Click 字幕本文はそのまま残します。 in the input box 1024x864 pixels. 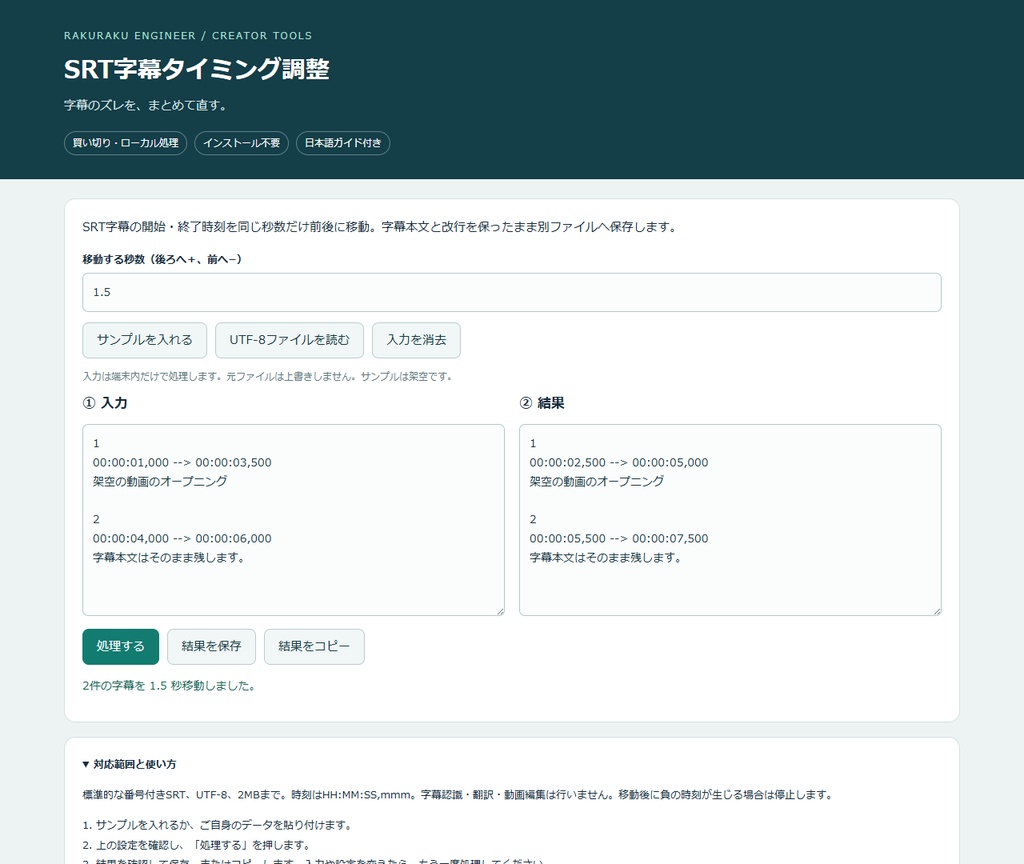click(x=168, y=558)
